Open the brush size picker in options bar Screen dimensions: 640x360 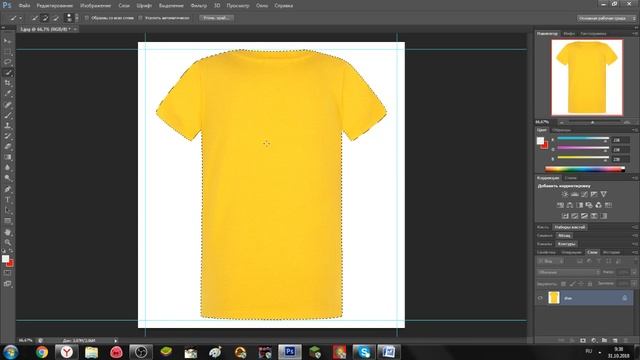pyautogui.click(x=77, y=18)
